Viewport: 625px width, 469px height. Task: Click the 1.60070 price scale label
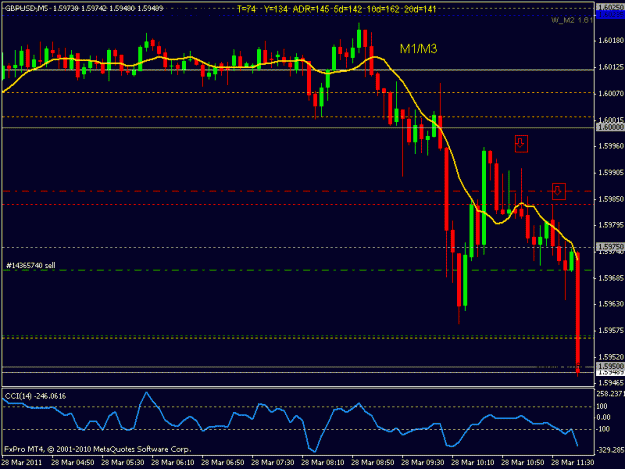click(x=611, y=93)
